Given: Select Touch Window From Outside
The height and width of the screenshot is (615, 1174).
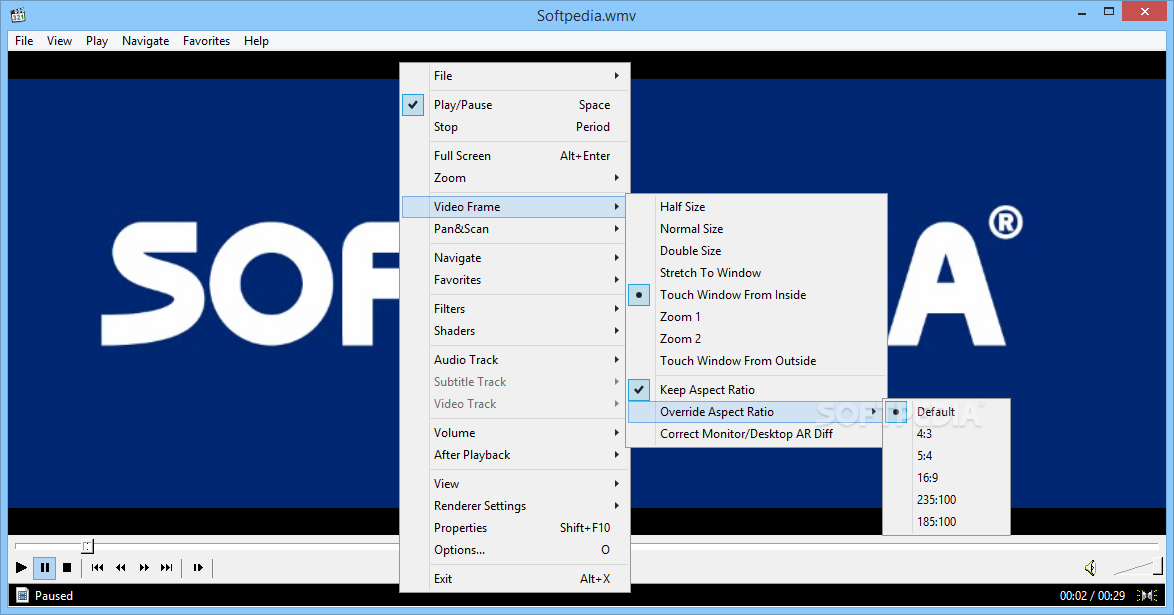Looking at the screenshot, I should pyautogui.click(x=756, y=360).
